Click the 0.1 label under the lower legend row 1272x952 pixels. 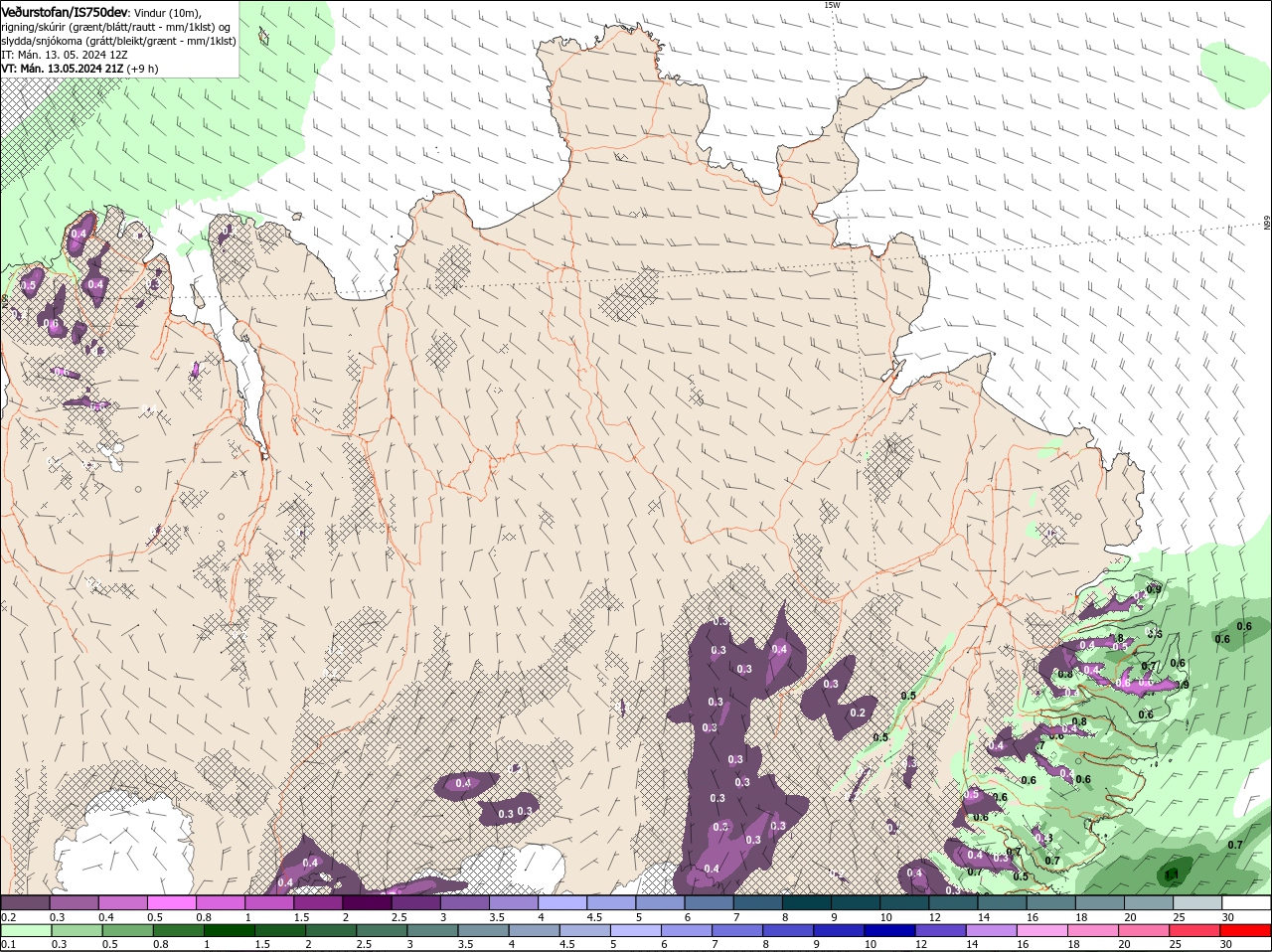click(x=8, y=945)
